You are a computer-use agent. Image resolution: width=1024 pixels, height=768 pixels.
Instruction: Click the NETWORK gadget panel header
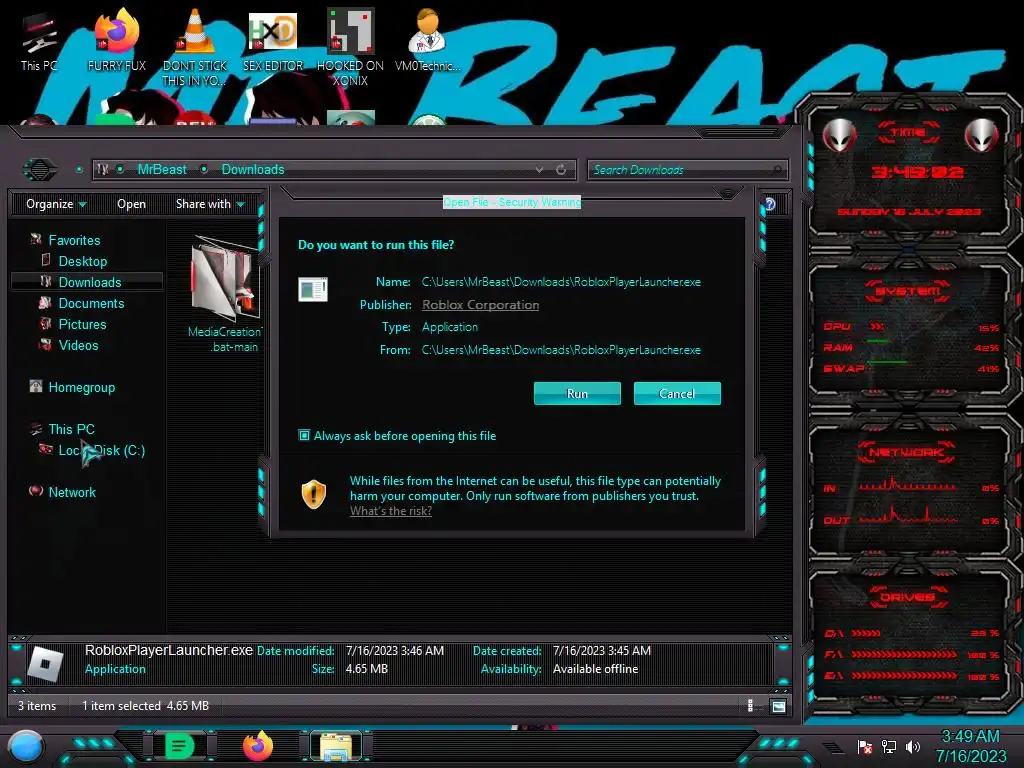[x=906, y=451]
